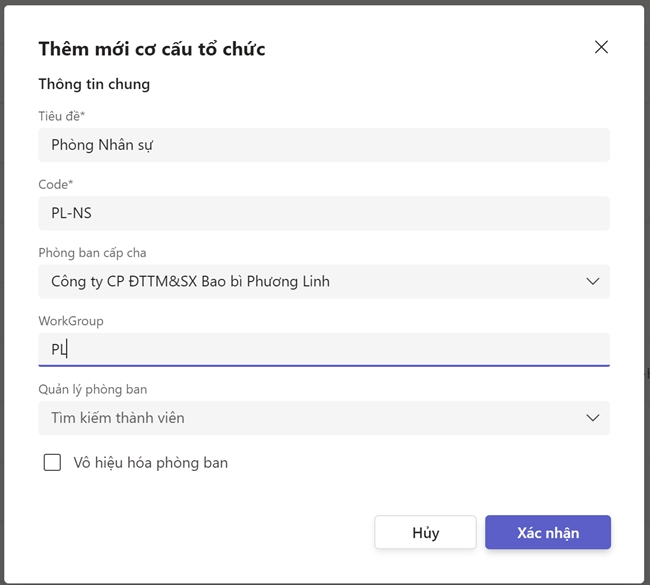Click the dialog title Thêm mới cơ cấu tổ chức
650x585 pixels.
[152, 48]
